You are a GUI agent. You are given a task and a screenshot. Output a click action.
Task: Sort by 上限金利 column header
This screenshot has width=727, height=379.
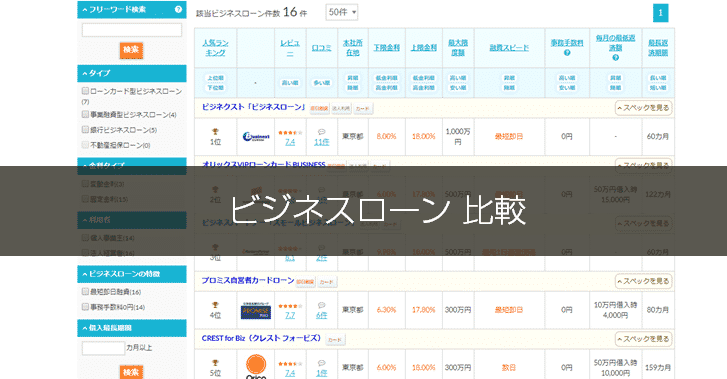[x=424, y=48]
